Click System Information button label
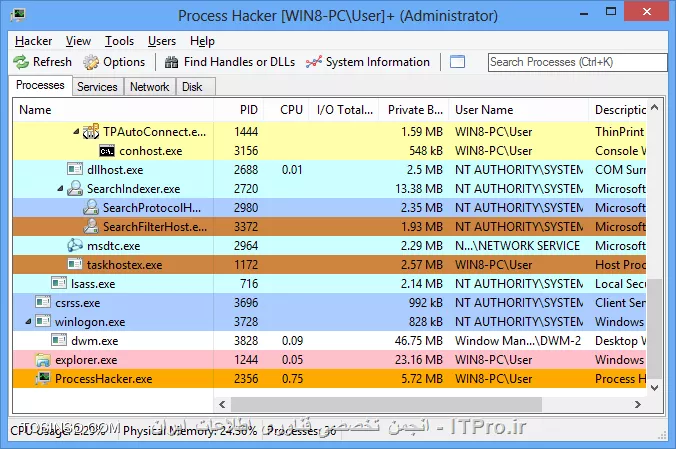Screen dimensions: 676x449 (378, 62)
